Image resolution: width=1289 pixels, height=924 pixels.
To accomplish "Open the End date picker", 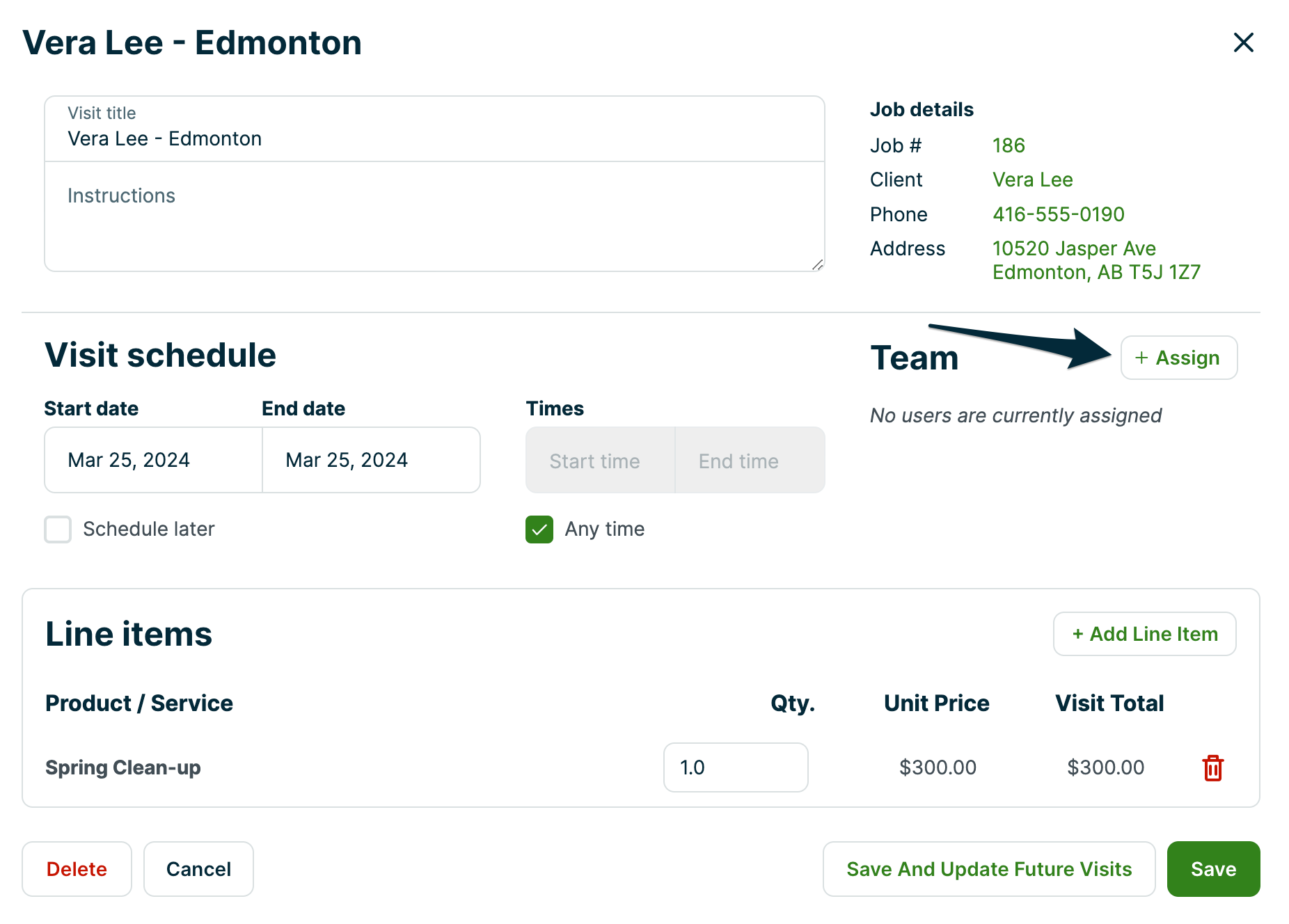I will [370, 460].
